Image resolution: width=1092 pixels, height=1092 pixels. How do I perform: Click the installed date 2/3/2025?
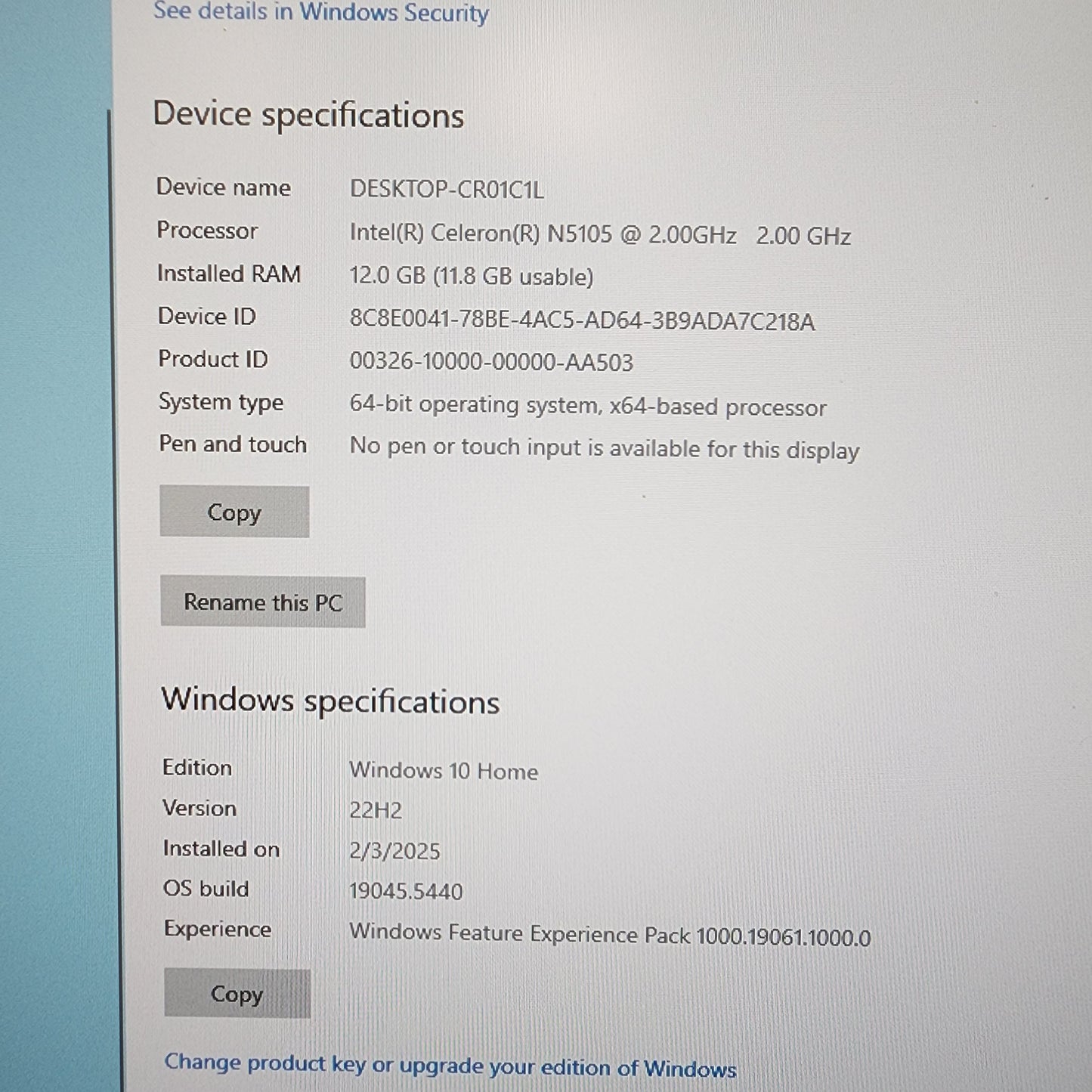click(x=394, y=852)
